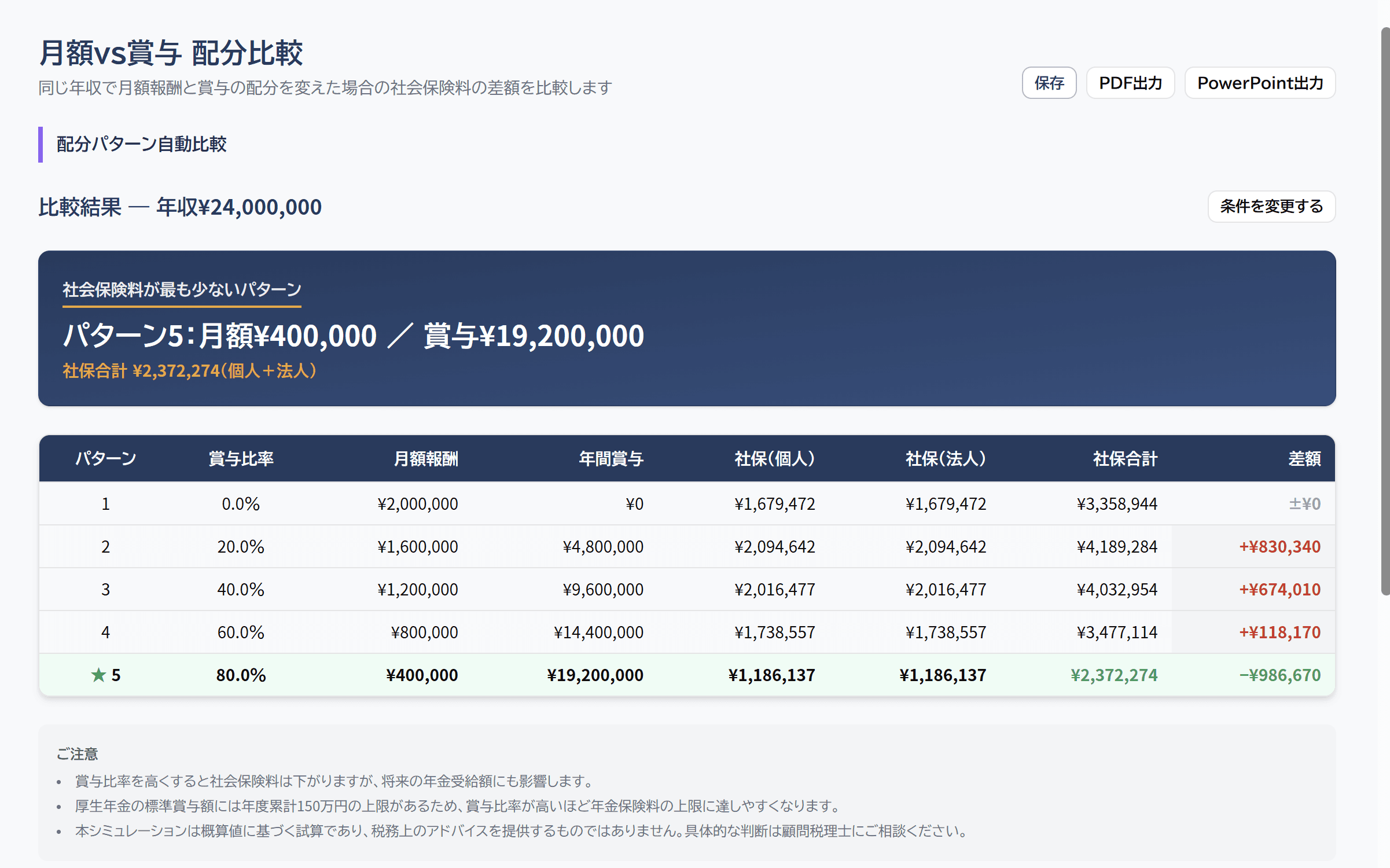1390x868 pixels.
Task: Click the 保存 button
Action: (1049, 83)
